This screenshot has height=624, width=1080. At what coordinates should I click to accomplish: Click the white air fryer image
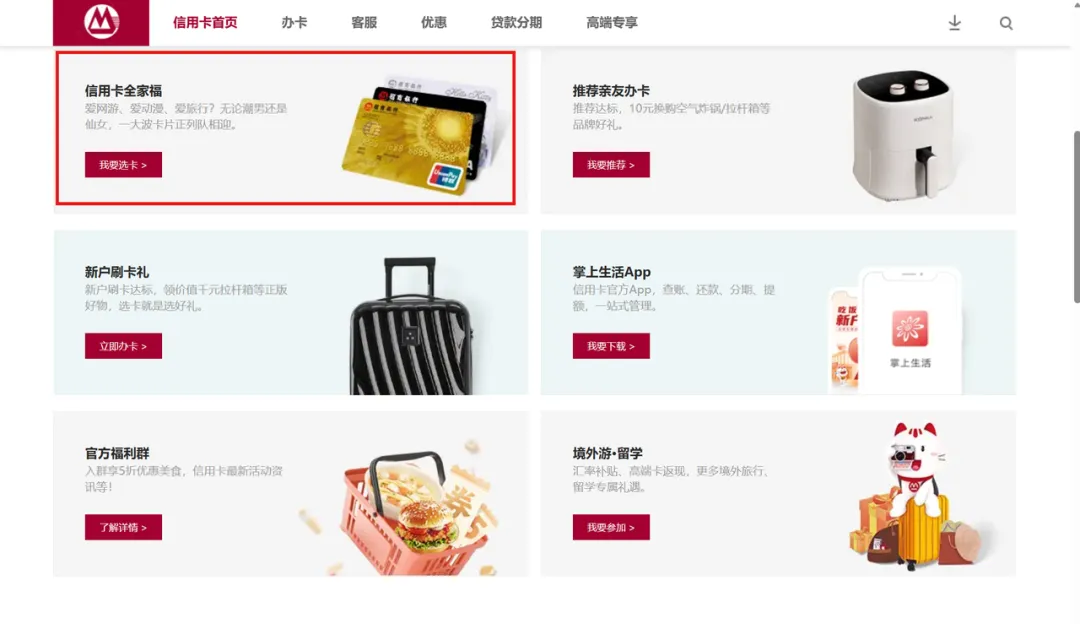pos(903,135)
